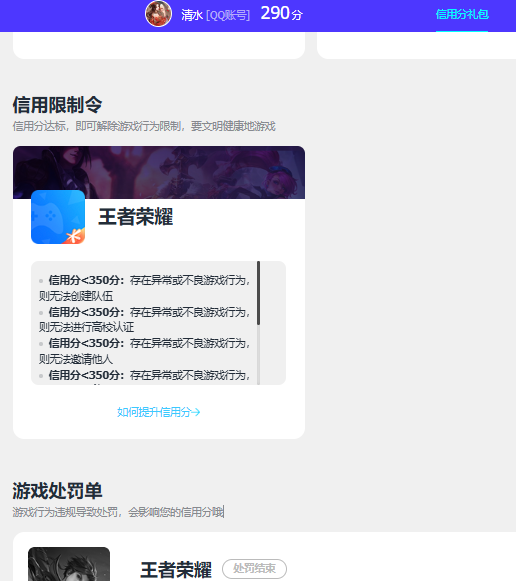Open the 信用分礼包 tab
Image resolution: width=516 pixels, height=581 pixels.
(462, 14)
